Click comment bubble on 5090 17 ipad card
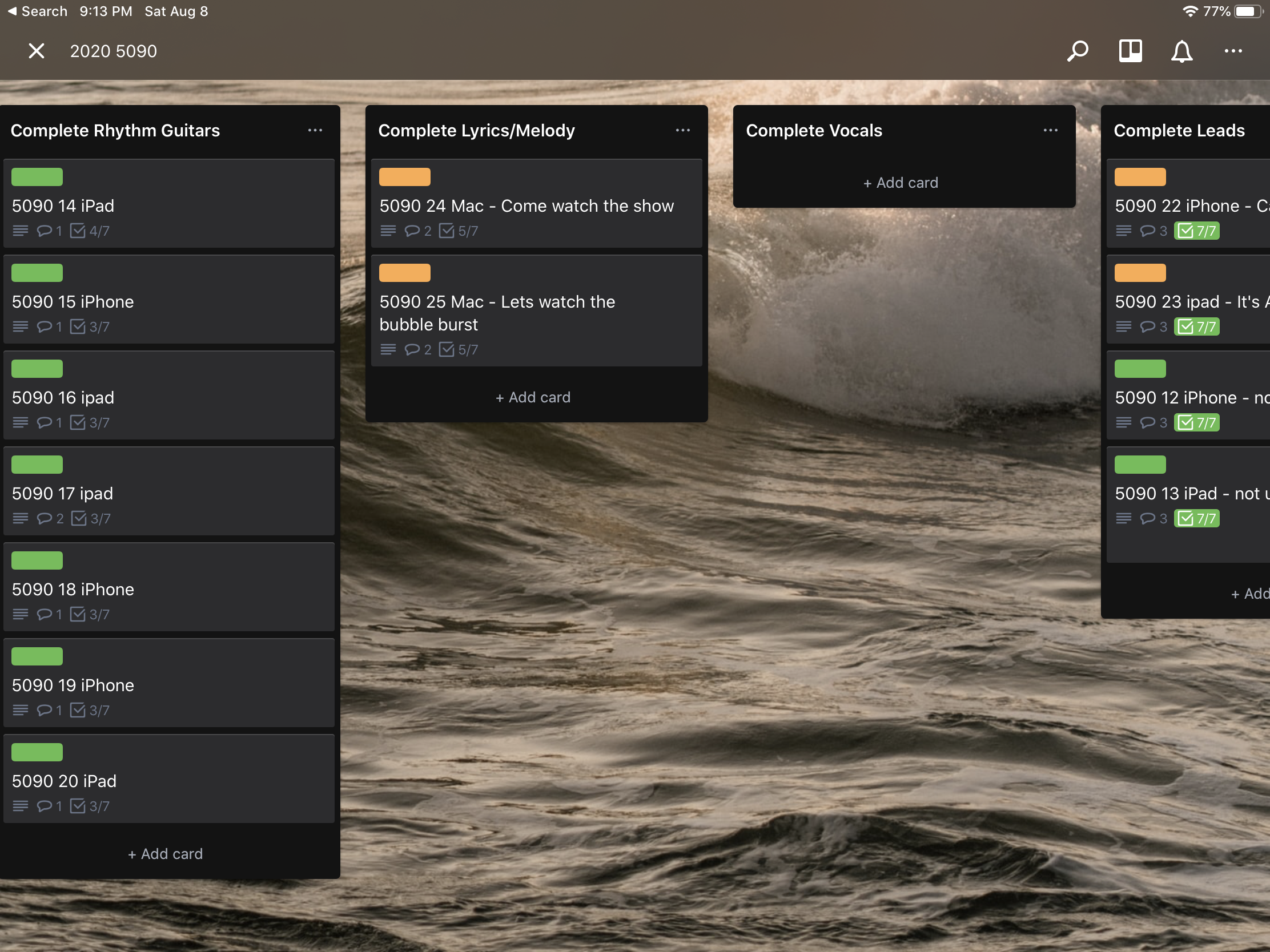Screen dimensions: 1270x952 44,518
